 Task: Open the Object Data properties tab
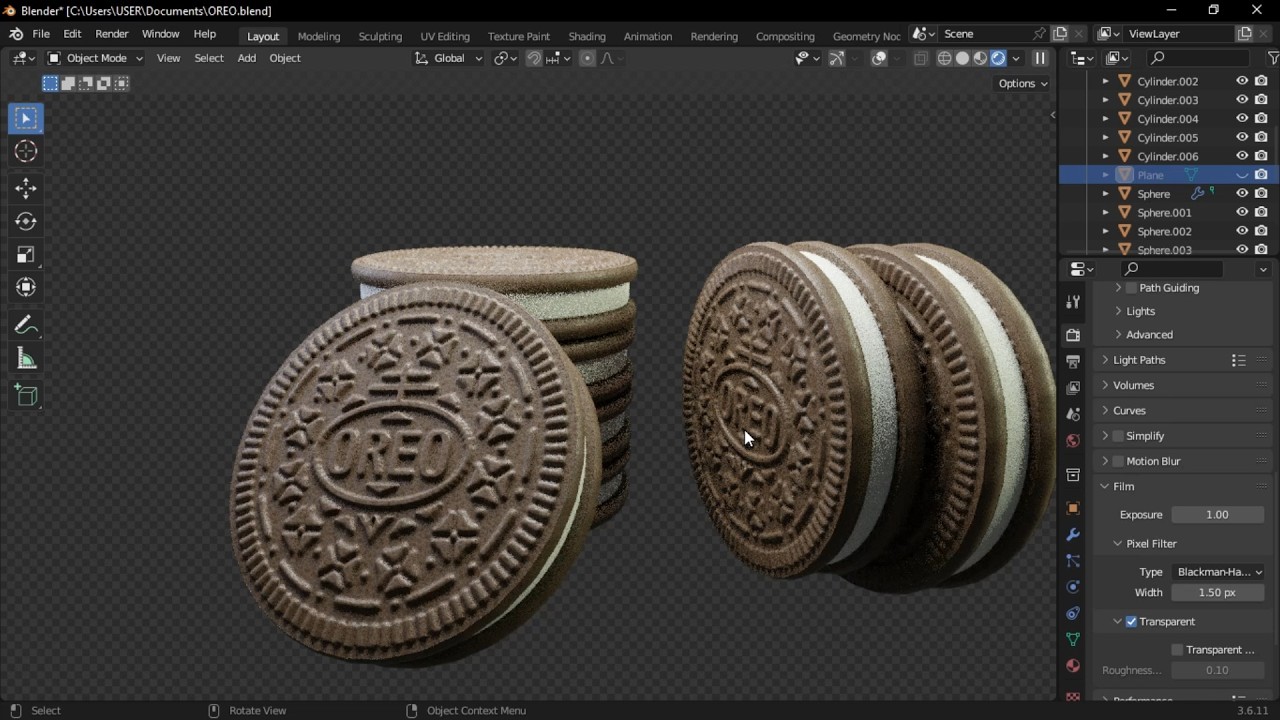pyautogui.click(x=1073, y=639)
